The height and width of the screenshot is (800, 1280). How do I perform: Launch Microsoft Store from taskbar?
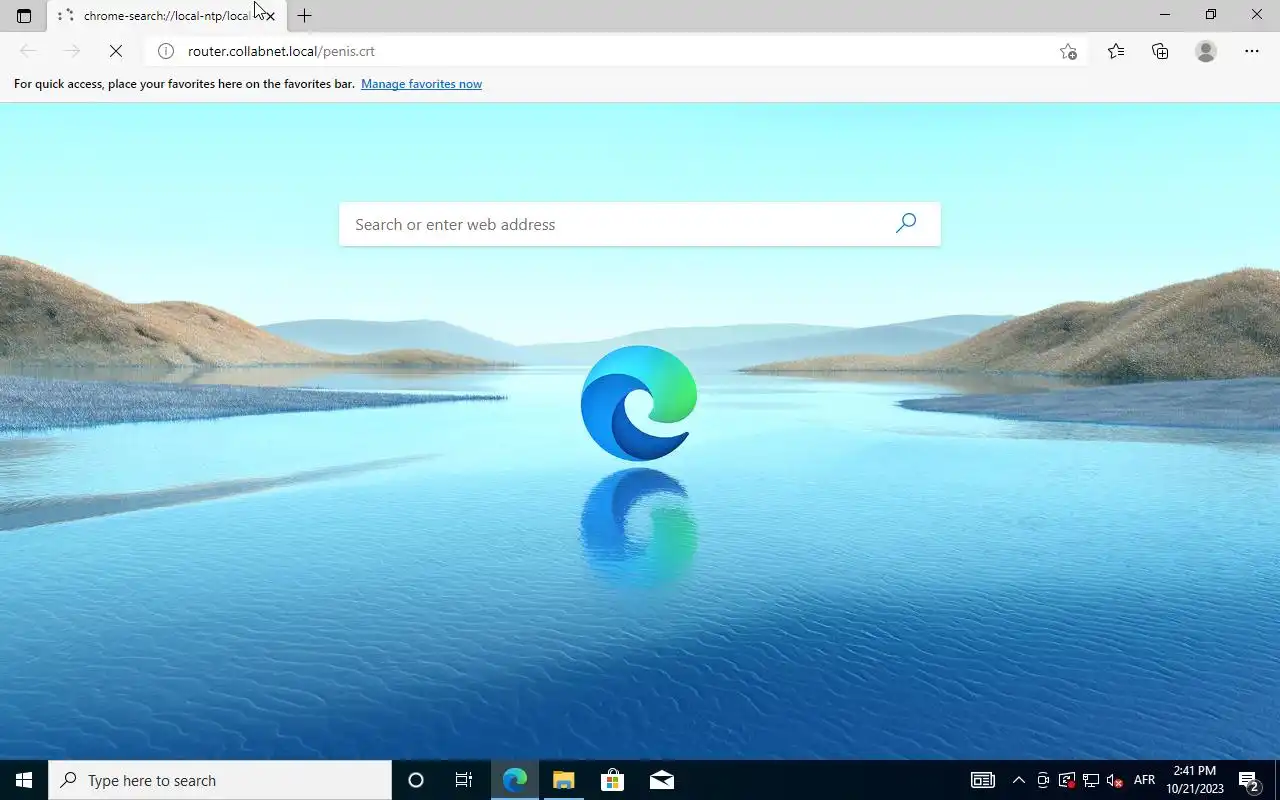612,780
